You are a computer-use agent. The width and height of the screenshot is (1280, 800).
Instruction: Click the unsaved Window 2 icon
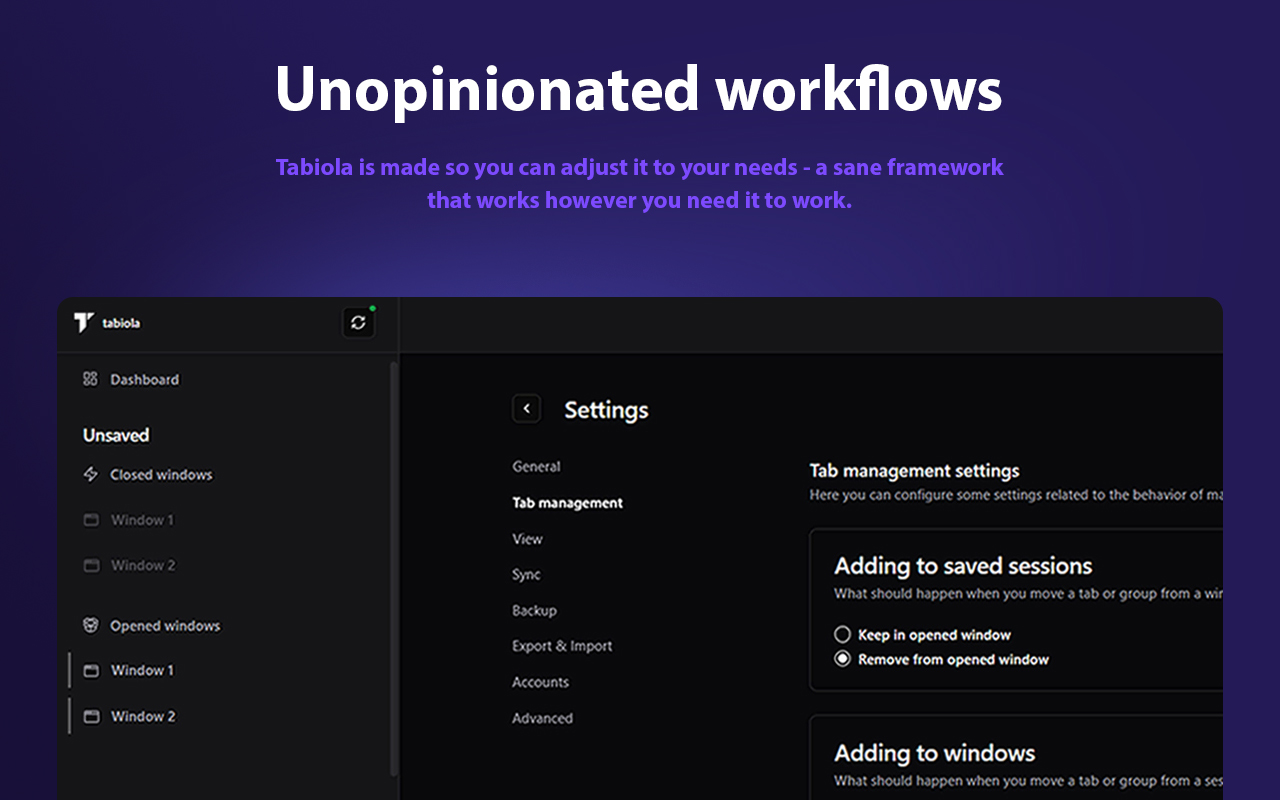click(x=91, y=565)
